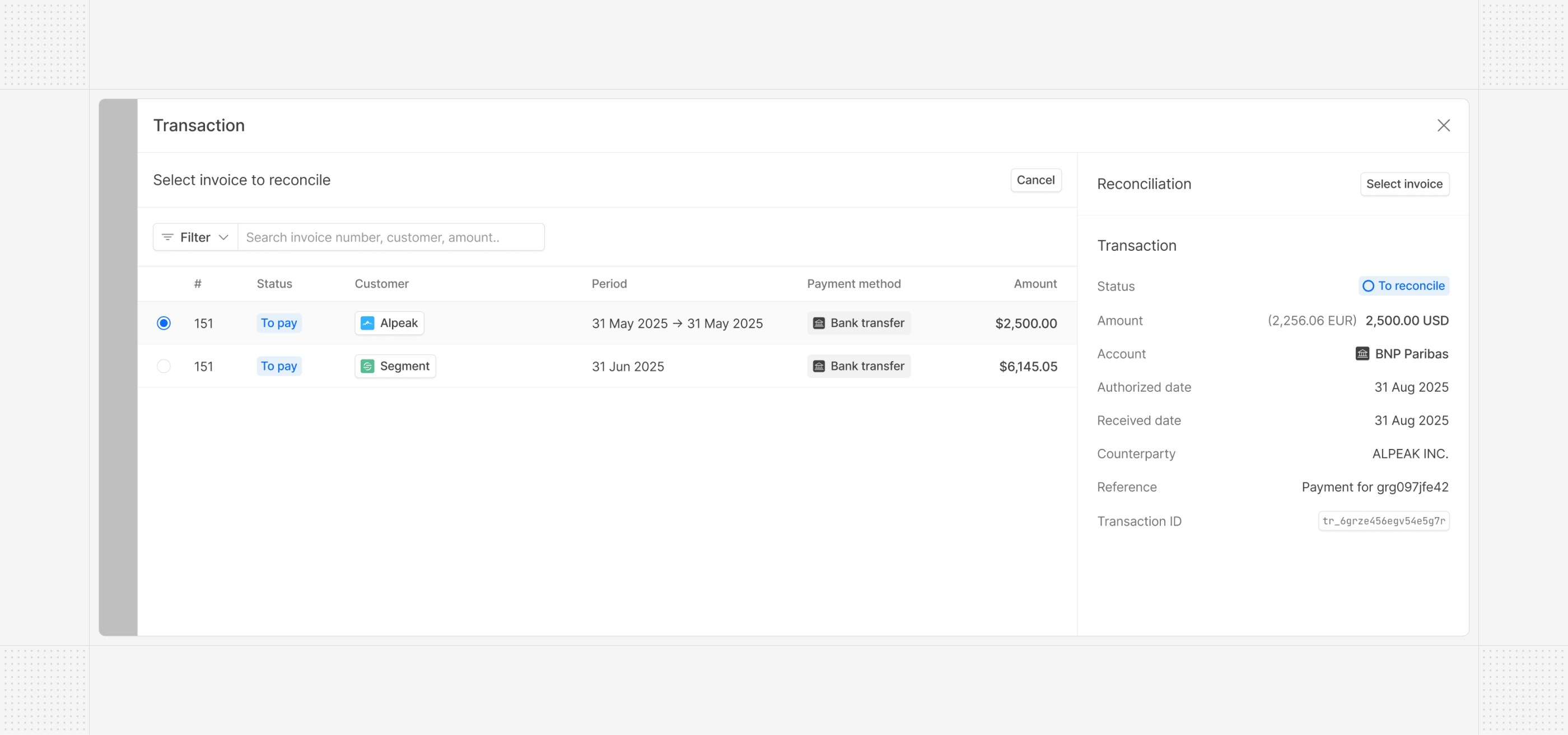Click the $6,145.05 amount cell

(x=1028, y=366)
